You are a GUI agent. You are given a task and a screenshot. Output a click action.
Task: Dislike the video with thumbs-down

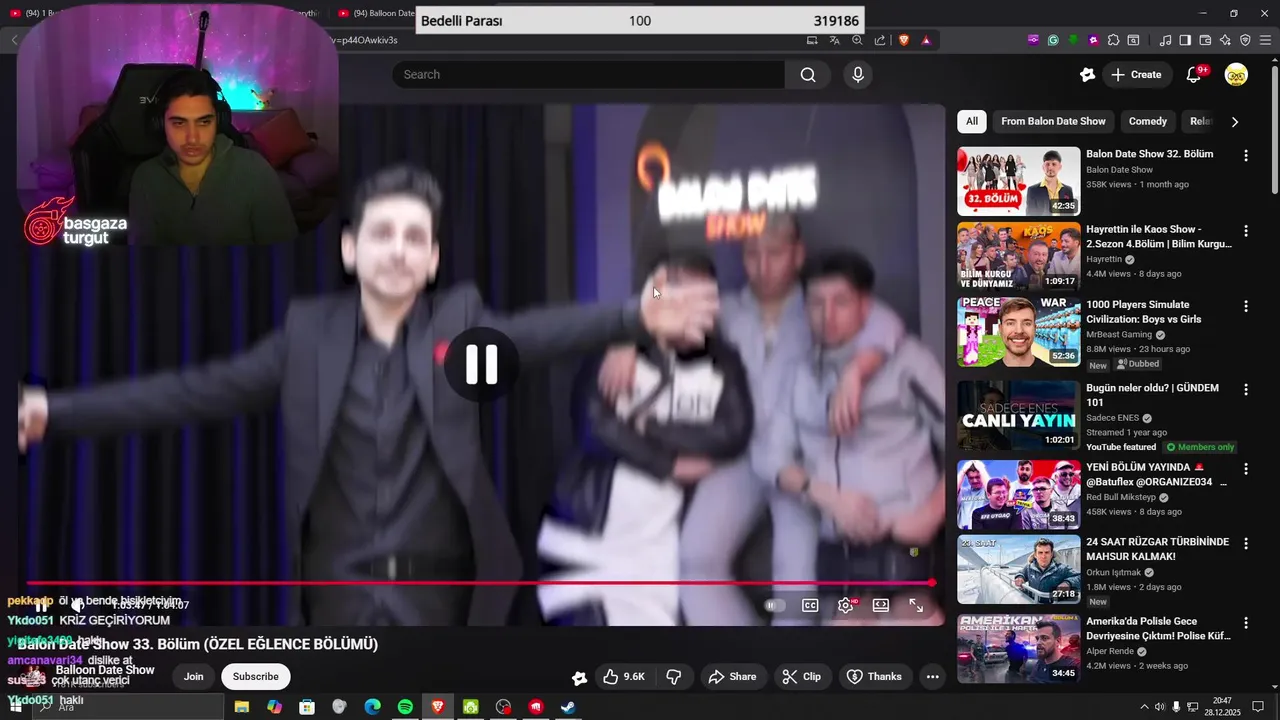674,677
